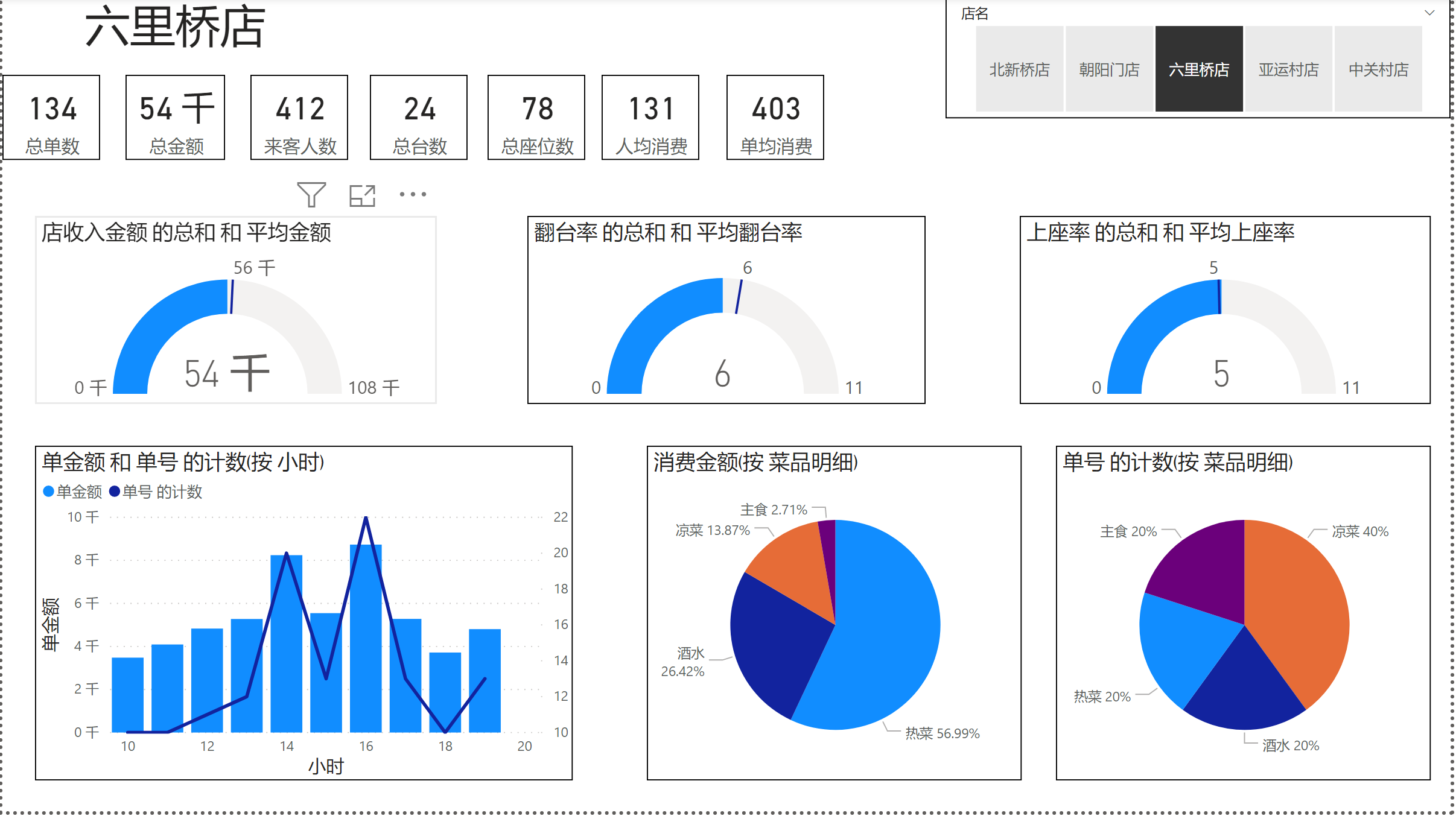This screenshot has height=816, width=1456.
Task: Click the 总金额 card showing 54 千
Action: pos(176,118)
